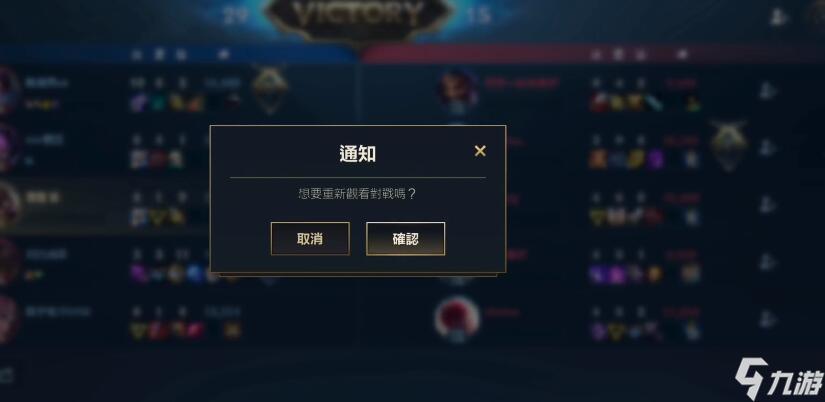Click the 取消 button
The image size is (825, 402).
click(310, 239)
